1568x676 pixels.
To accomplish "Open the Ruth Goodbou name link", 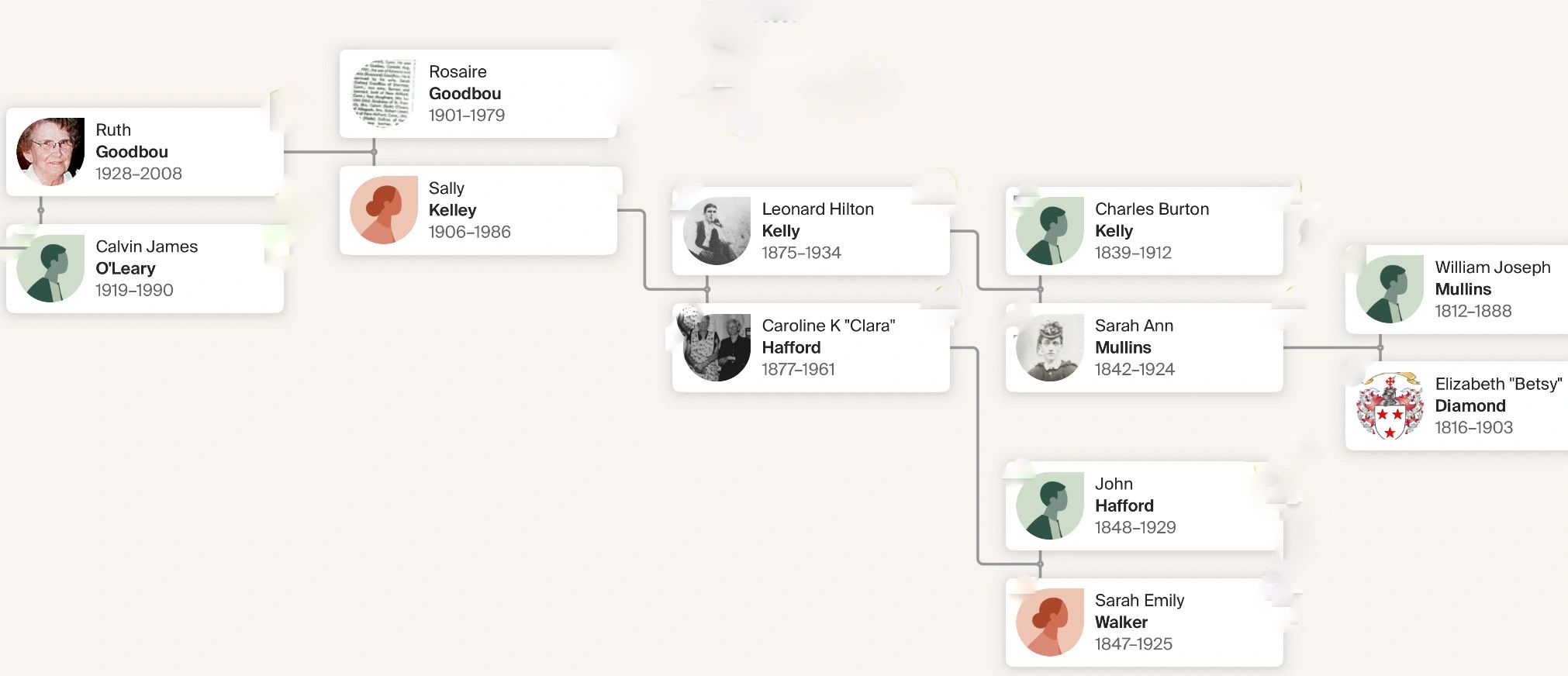I will coord(132,141).
